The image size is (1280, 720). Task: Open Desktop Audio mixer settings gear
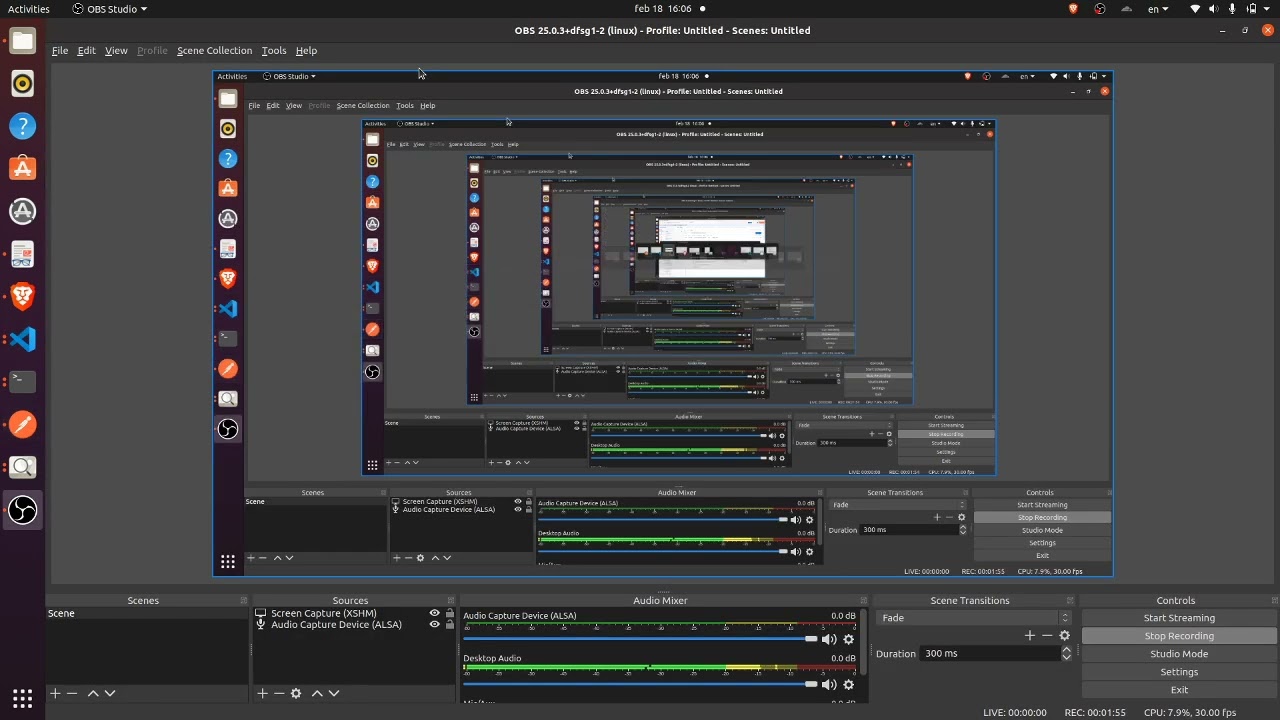(849, 685)
